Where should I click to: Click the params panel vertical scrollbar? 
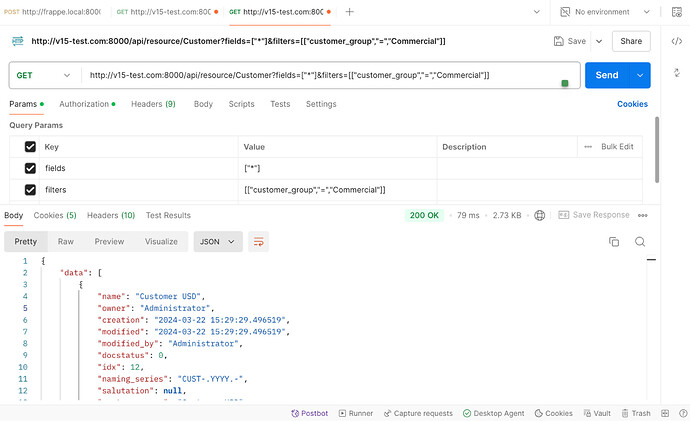657,150
